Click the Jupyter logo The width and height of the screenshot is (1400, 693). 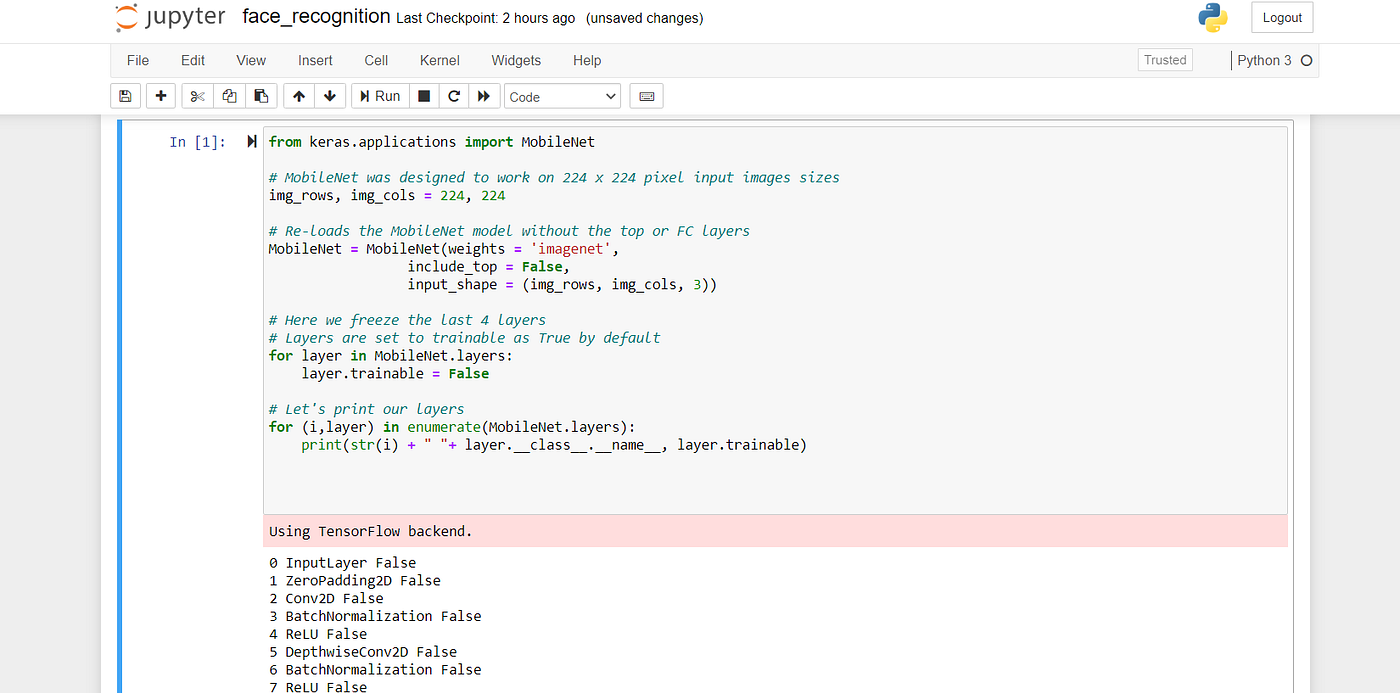coord(170,18)
